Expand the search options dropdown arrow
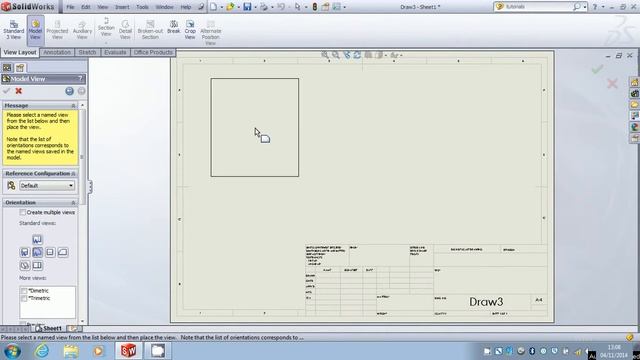Viewport: 640px width, 360px height. 584,7
